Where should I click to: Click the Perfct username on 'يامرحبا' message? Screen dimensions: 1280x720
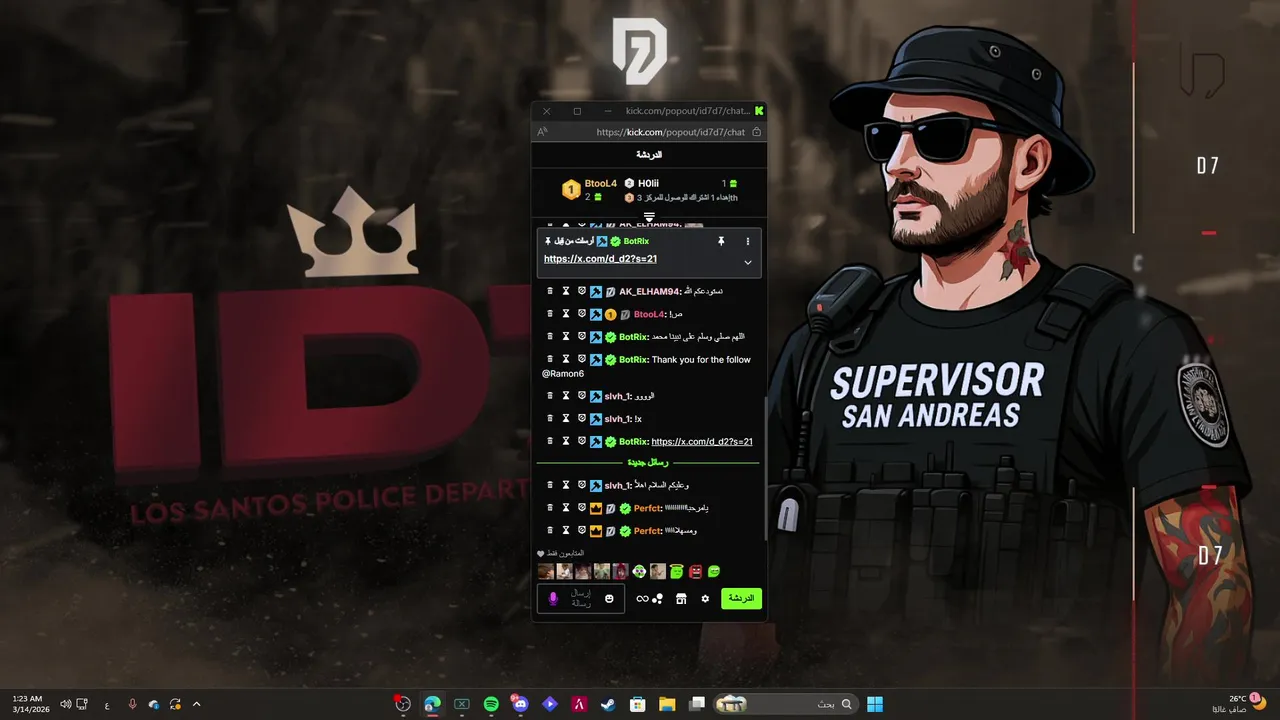click(x=648, y=507)
